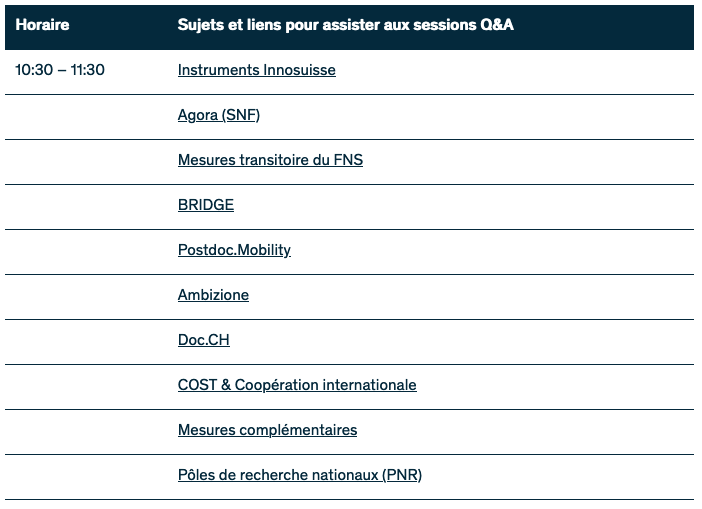
Task: Open the Doc.CH session link
Action: click(203, 340)
